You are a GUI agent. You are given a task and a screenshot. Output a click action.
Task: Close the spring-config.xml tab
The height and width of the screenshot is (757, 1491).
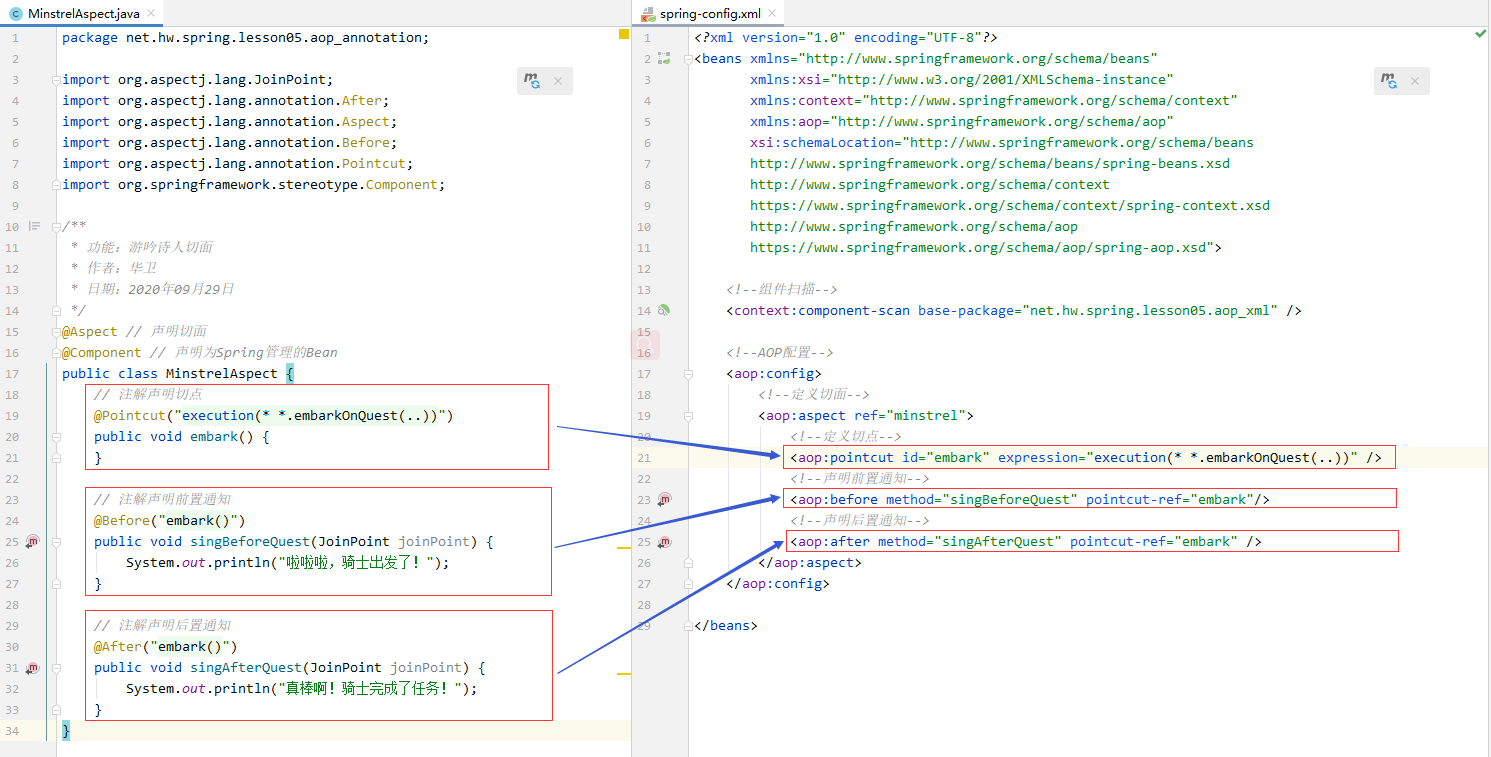770,14
